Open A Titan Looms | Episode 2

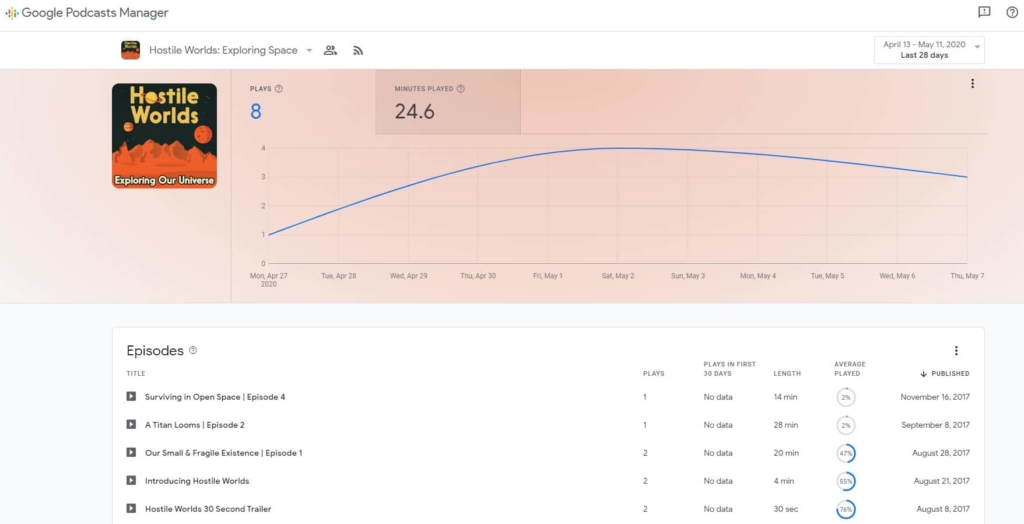(195, 425)
